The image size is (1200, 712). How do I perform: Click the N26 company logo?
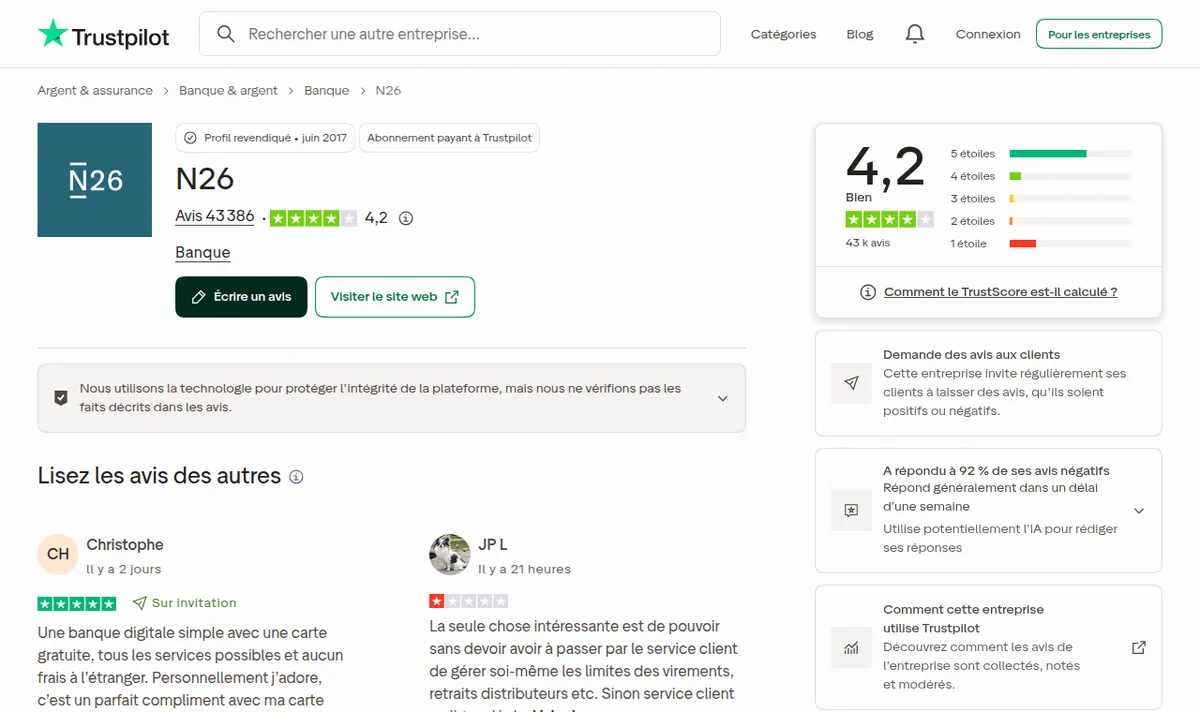pyautogui.click(x=95, y=180)
